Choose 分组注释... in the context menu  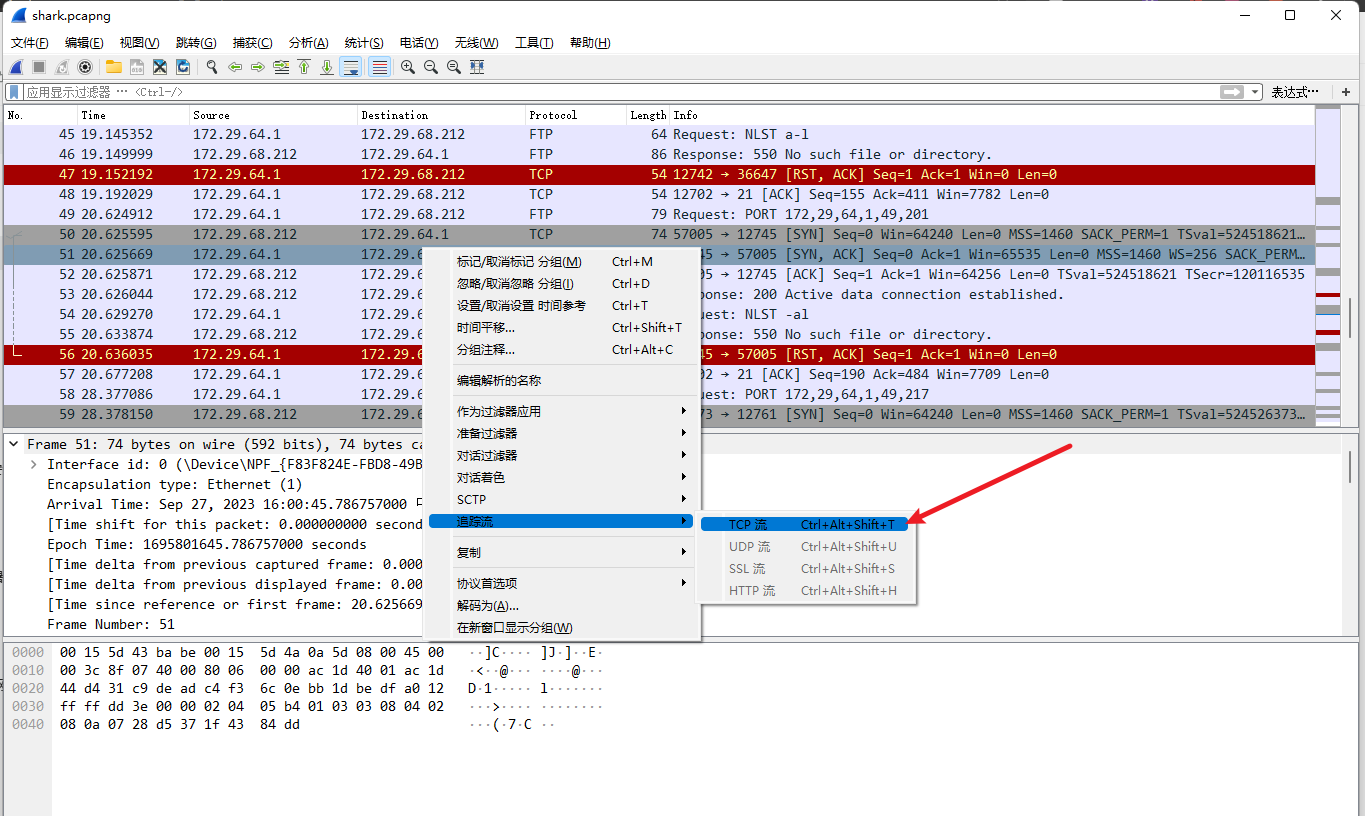[563, 350]
